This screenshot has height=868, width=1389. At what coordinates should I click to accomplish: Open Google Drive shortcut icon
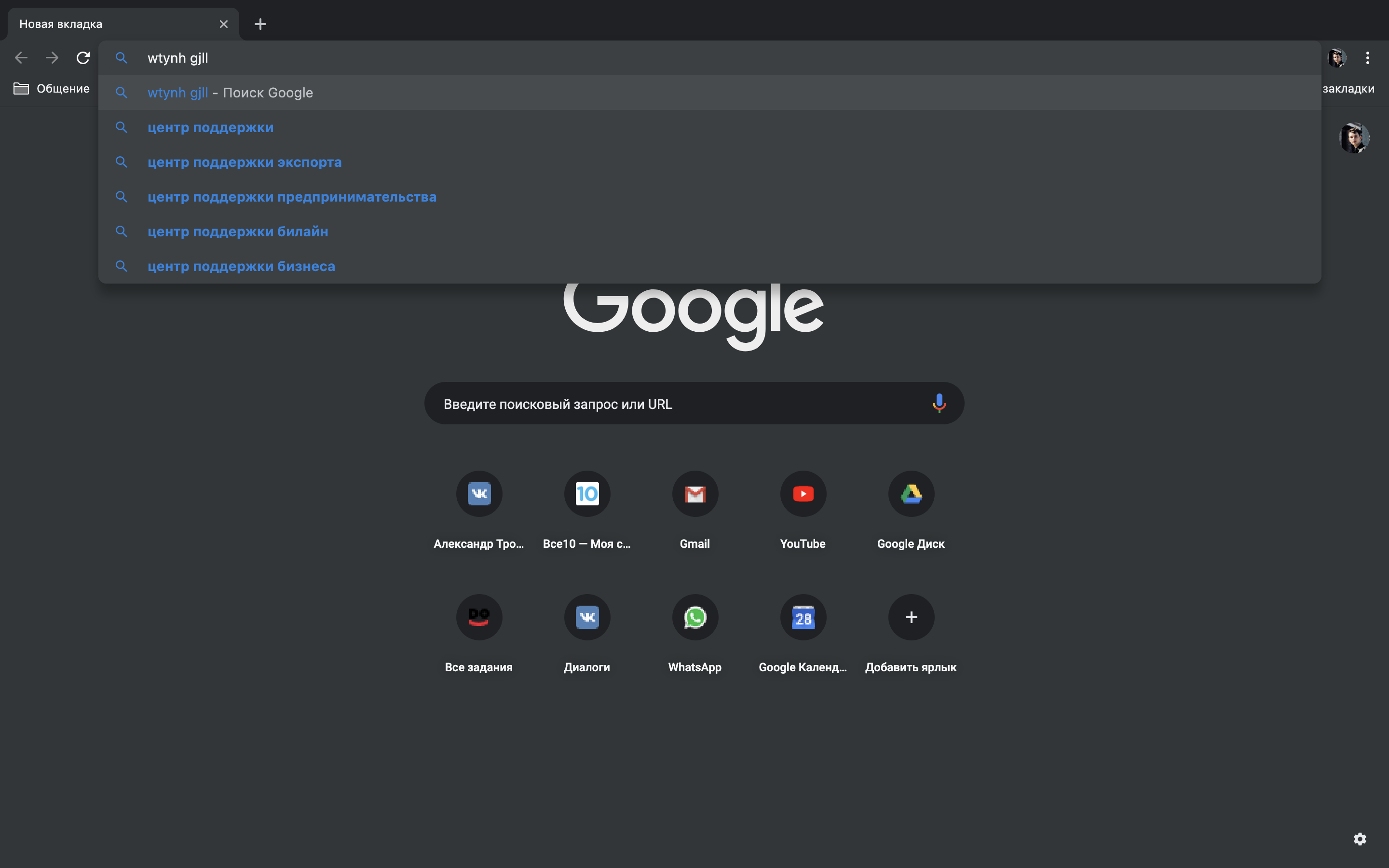(911, 492)
